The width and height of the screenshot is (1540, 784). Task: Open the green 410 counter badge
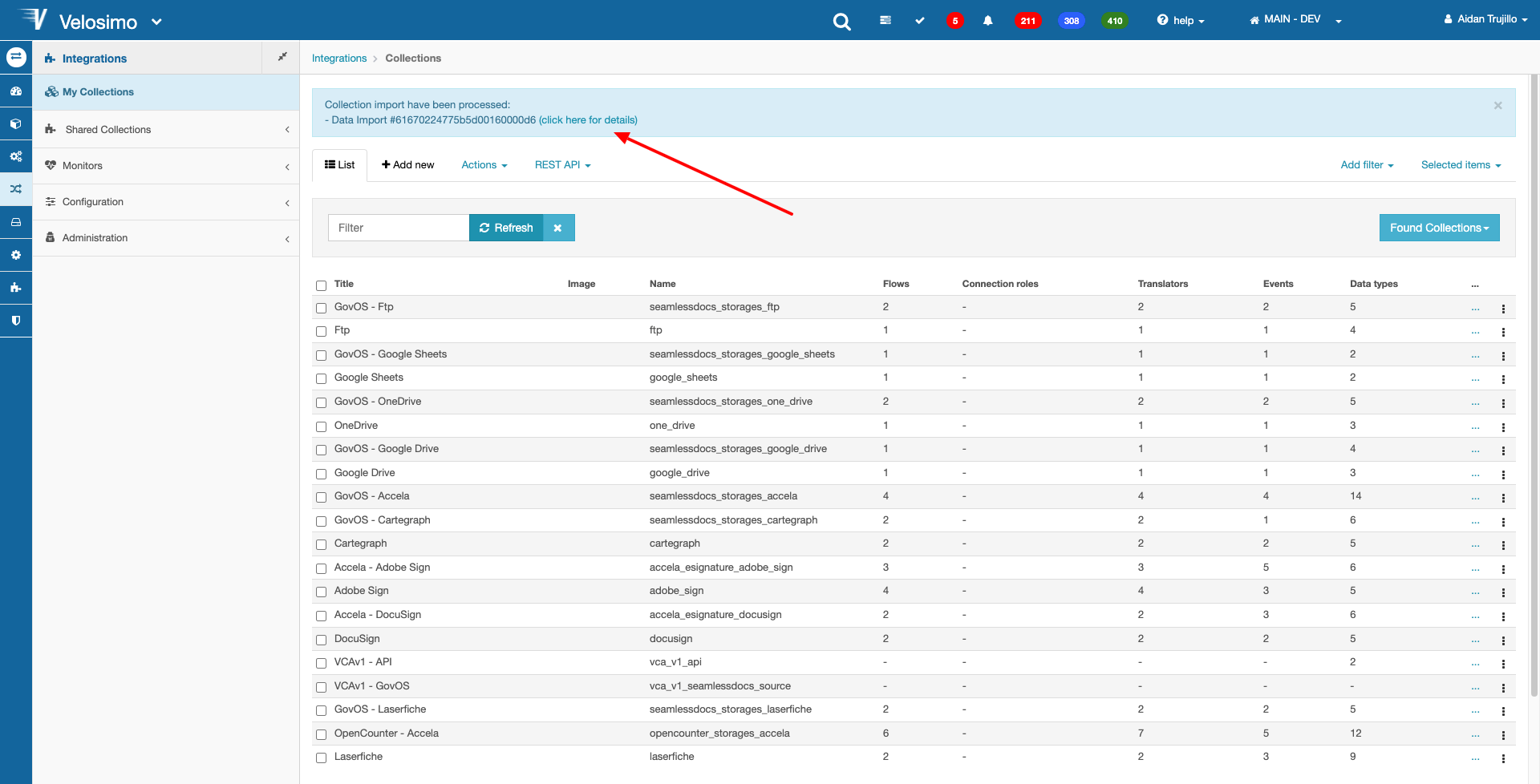[1115, 21]
